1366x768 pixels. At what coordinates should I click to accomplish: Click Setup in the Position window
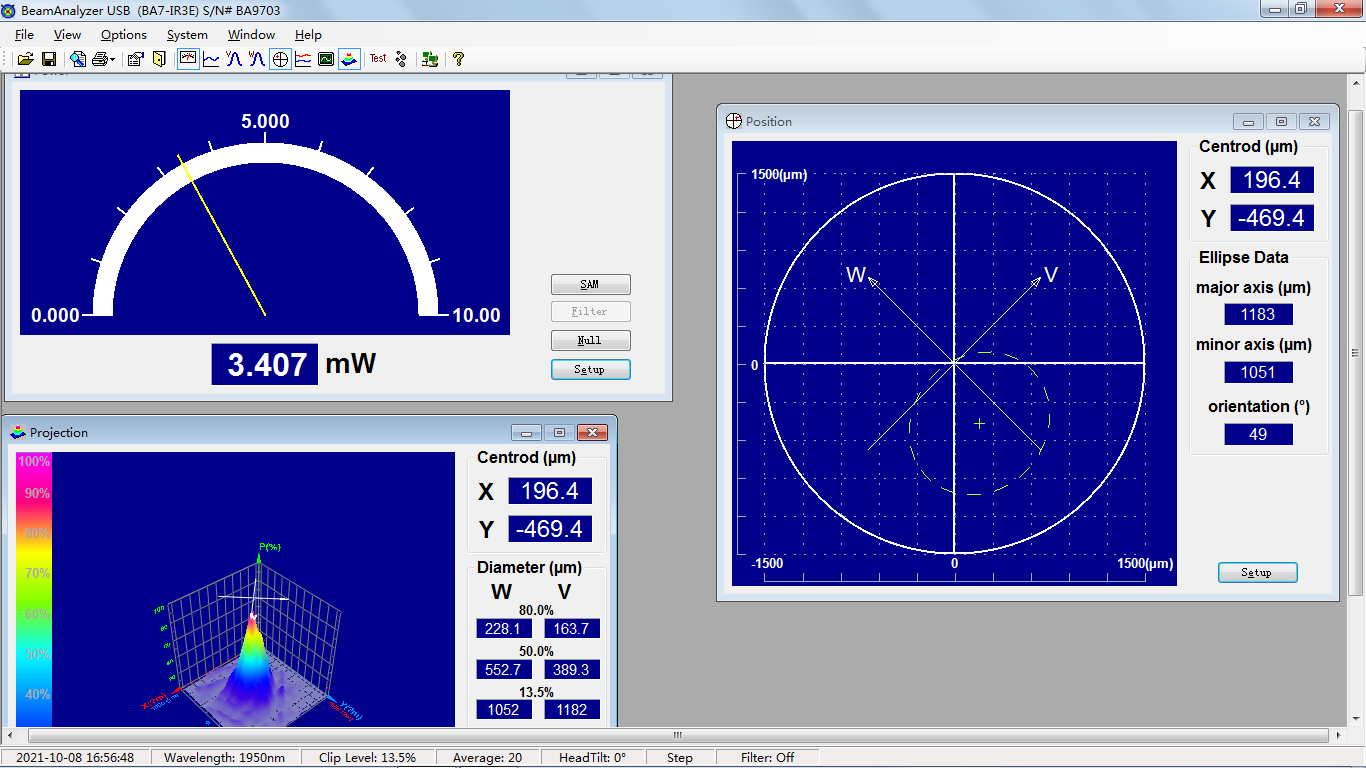1257,573
